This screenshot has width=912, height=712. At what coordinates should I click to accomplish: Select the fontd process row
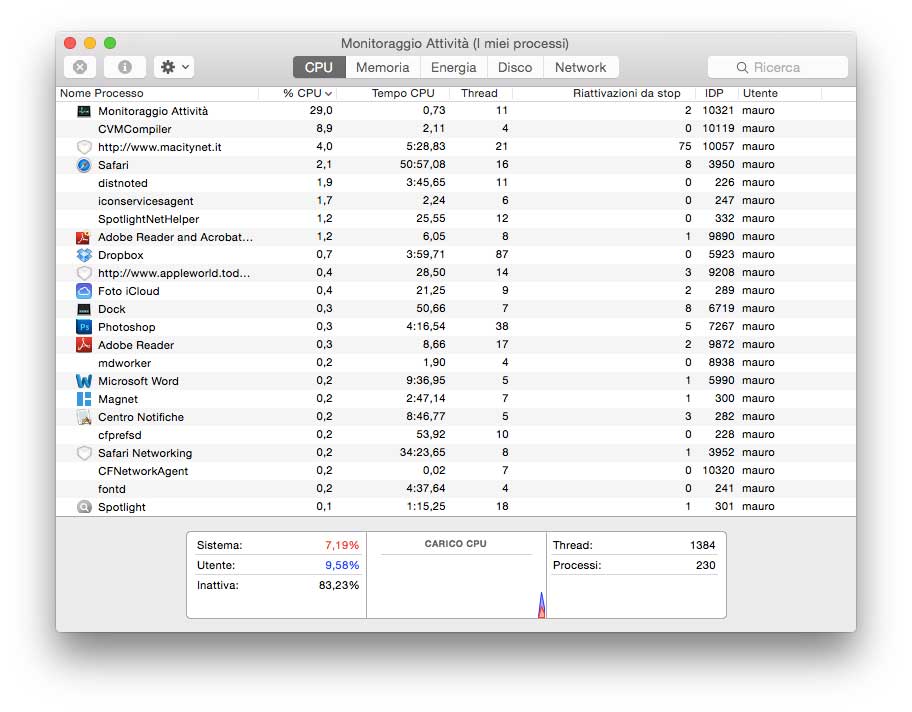456,489
